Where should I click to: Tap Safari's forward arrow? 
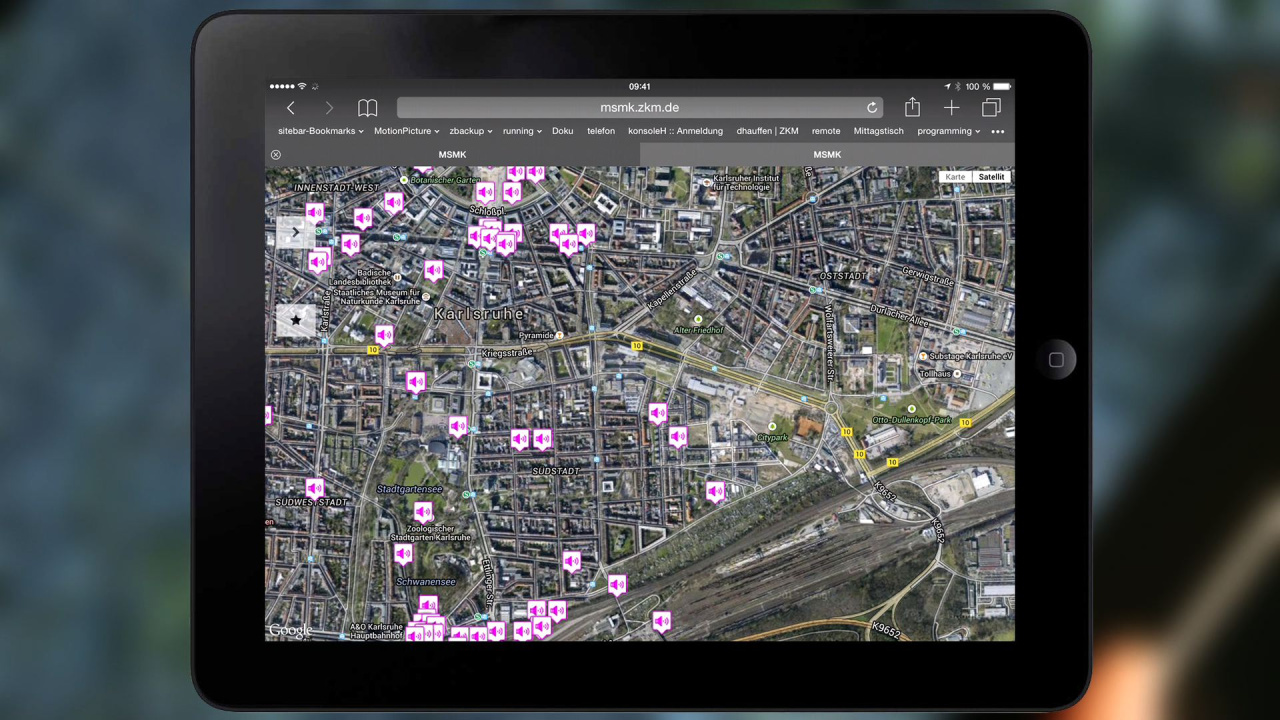pos(329,108)
